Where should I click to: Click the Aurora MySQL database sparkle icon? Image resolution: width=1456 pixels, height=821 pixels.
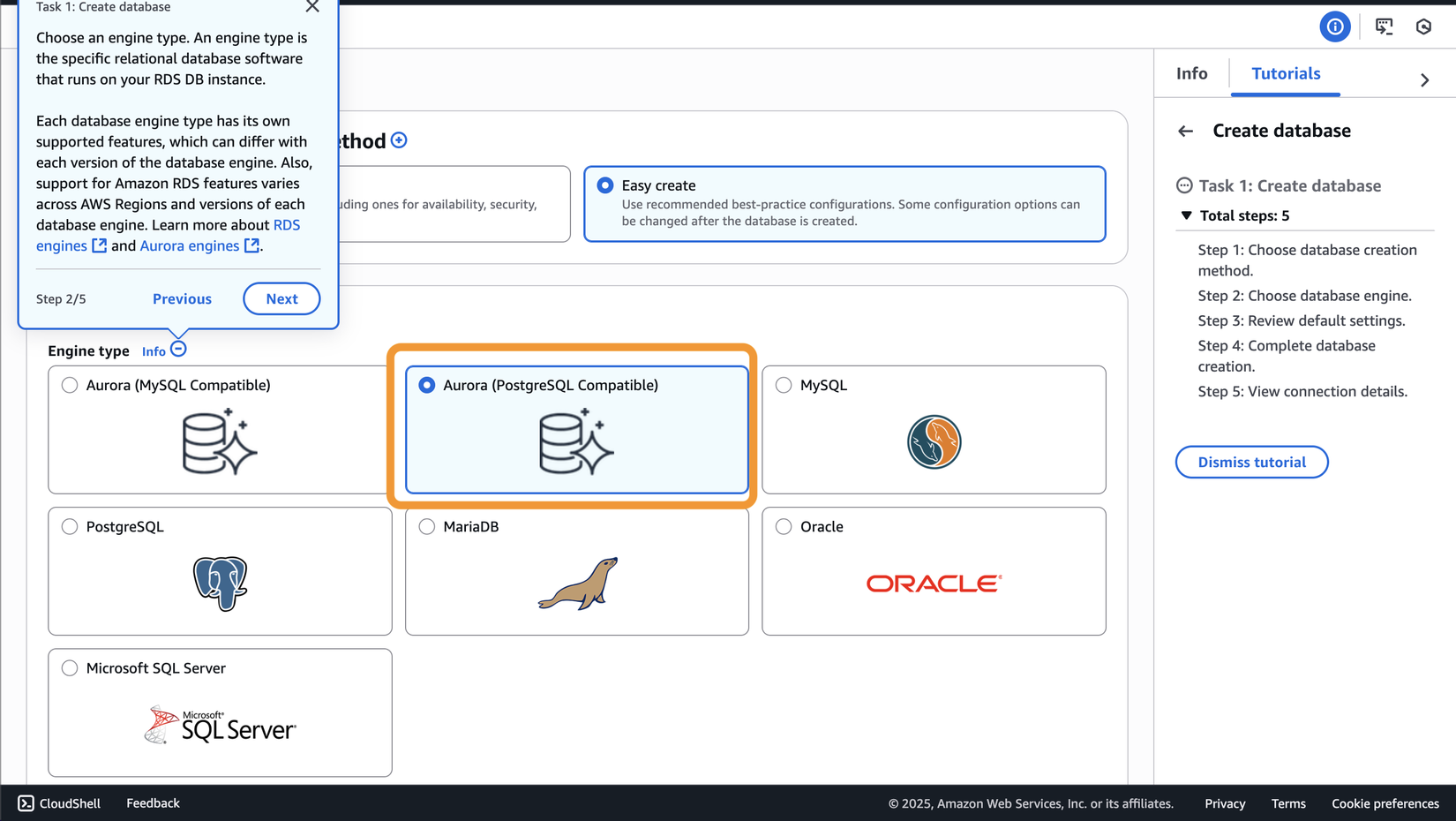click(x=220, y=441)
